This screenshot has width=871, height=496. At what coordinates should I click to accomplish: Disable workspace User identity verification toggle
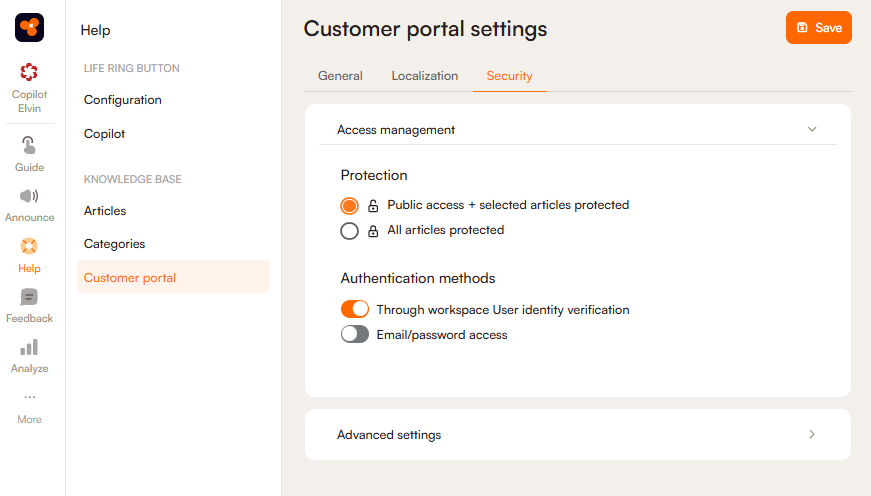(x=355, y=310)
